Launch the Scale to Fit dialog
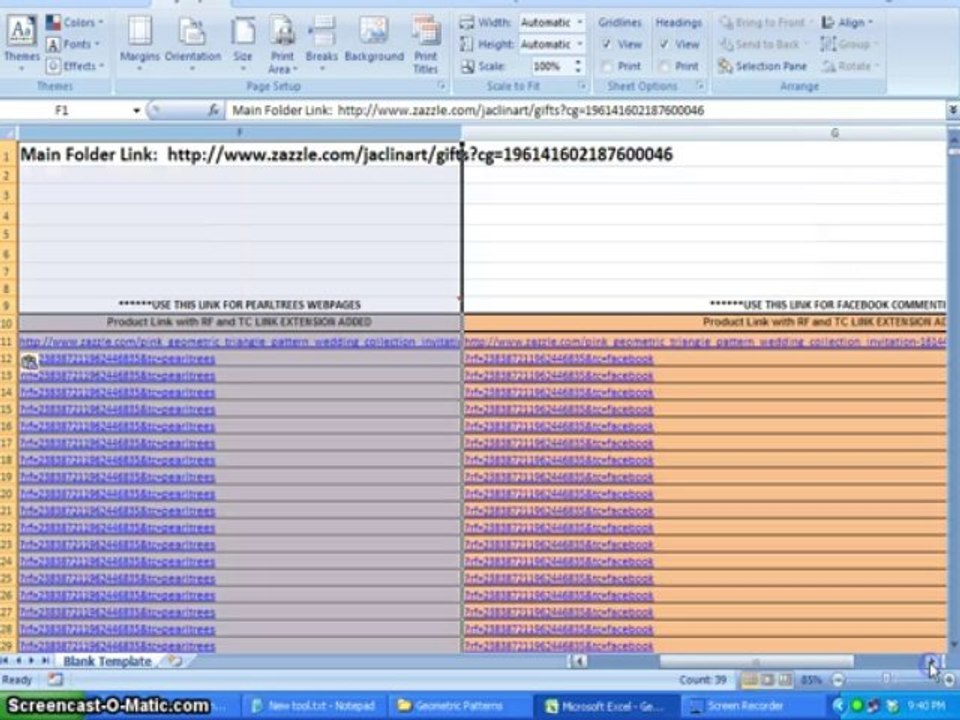The width and height of the screenshot is (960, 720). pos(582,86)
